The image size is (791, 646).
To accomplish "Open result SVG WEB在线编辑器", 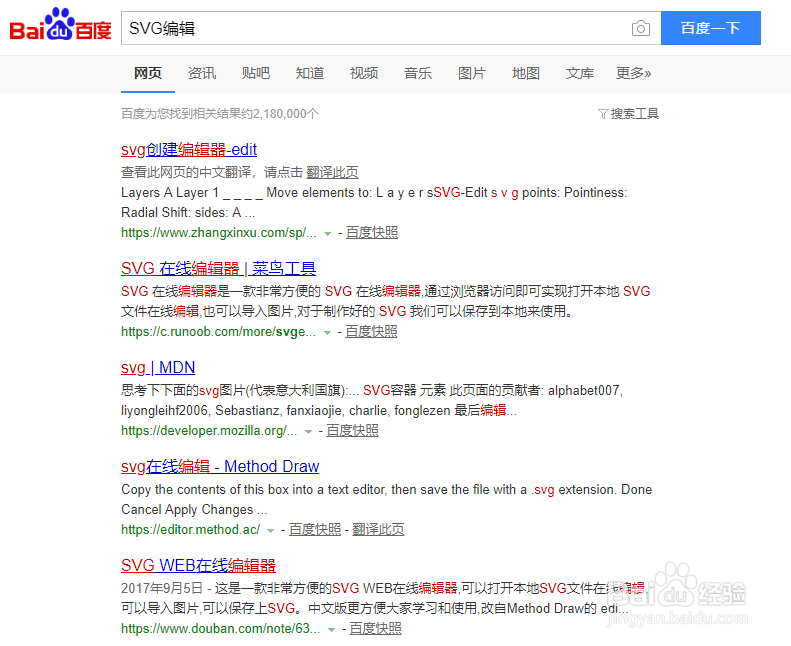I will (x=198, y=566).
